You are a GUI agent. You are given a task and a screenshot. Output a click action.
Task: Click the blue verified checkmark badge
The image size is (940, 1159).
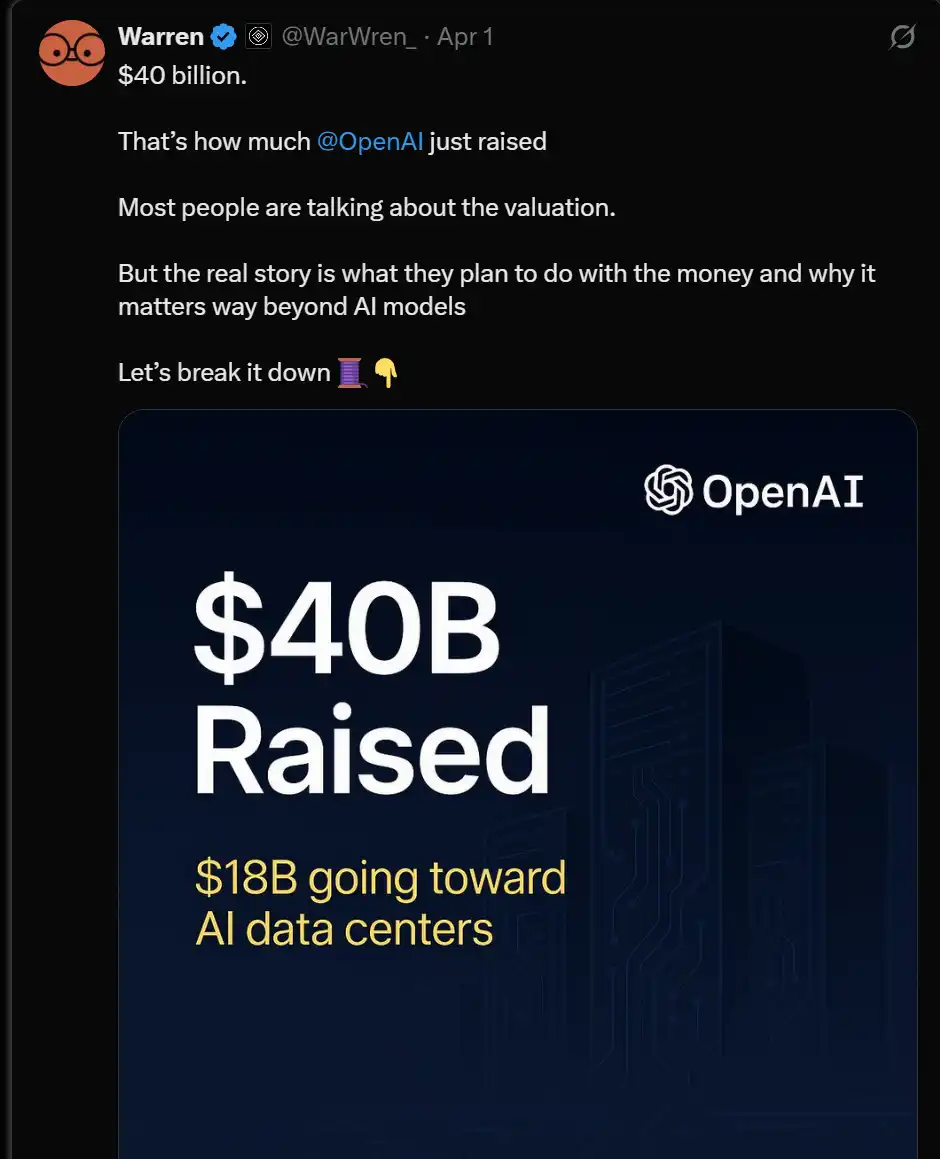click(x=223, y=37)
